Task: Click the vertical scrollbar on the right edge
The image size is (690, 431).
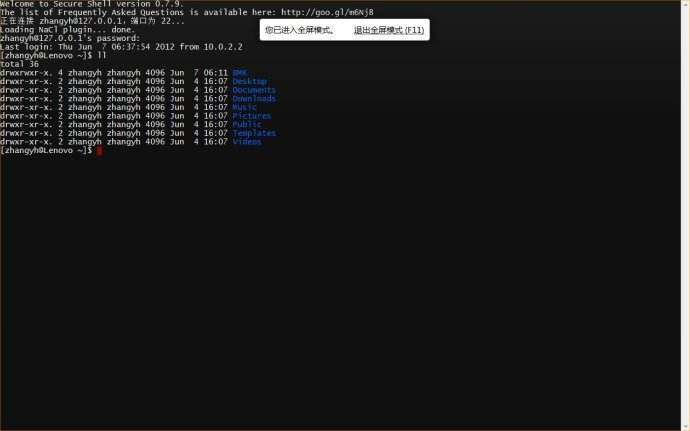Action: pos(685,215)
